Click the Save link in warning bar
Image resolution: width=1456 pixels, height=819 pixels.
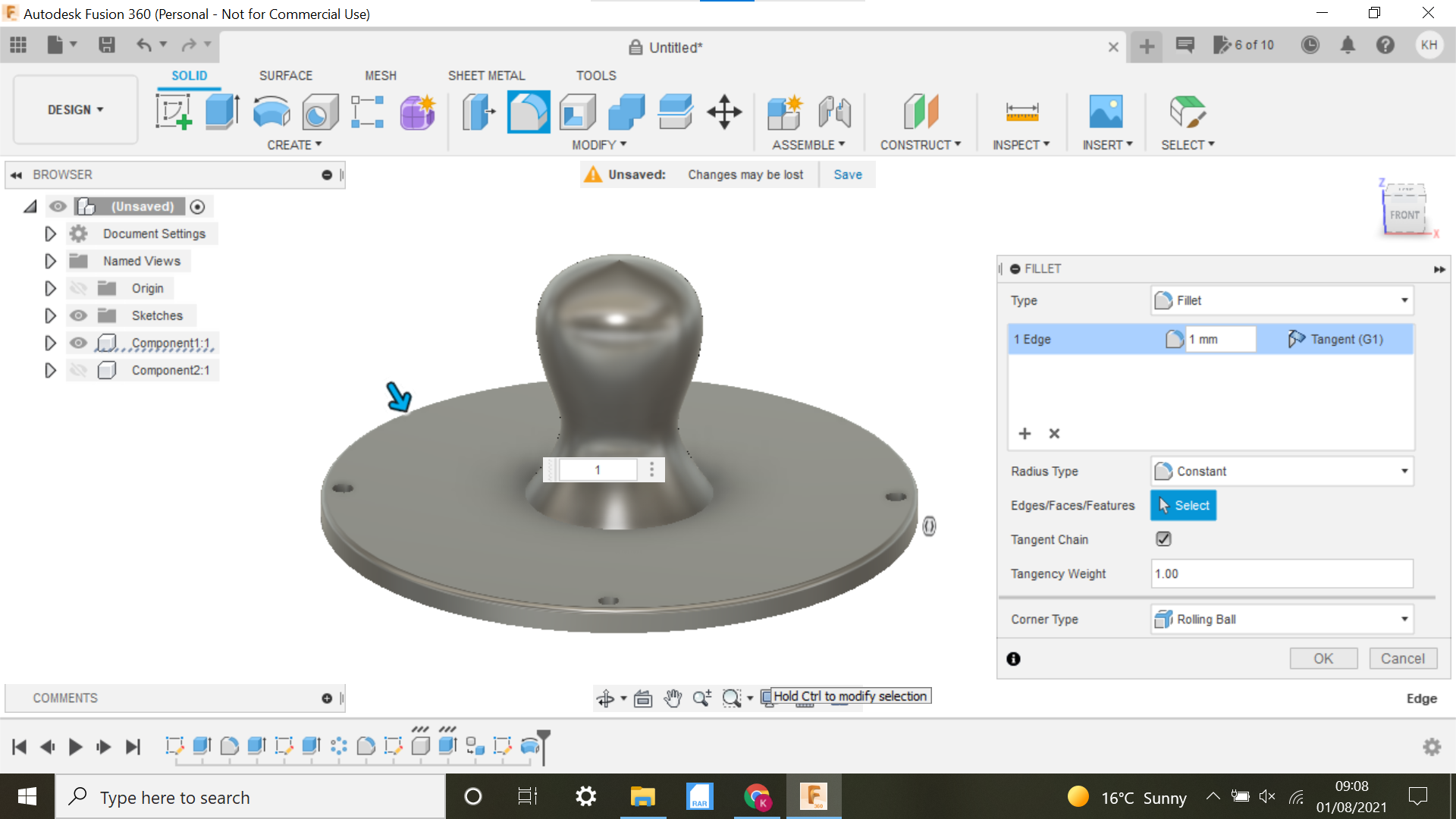(x=847, y=174)
